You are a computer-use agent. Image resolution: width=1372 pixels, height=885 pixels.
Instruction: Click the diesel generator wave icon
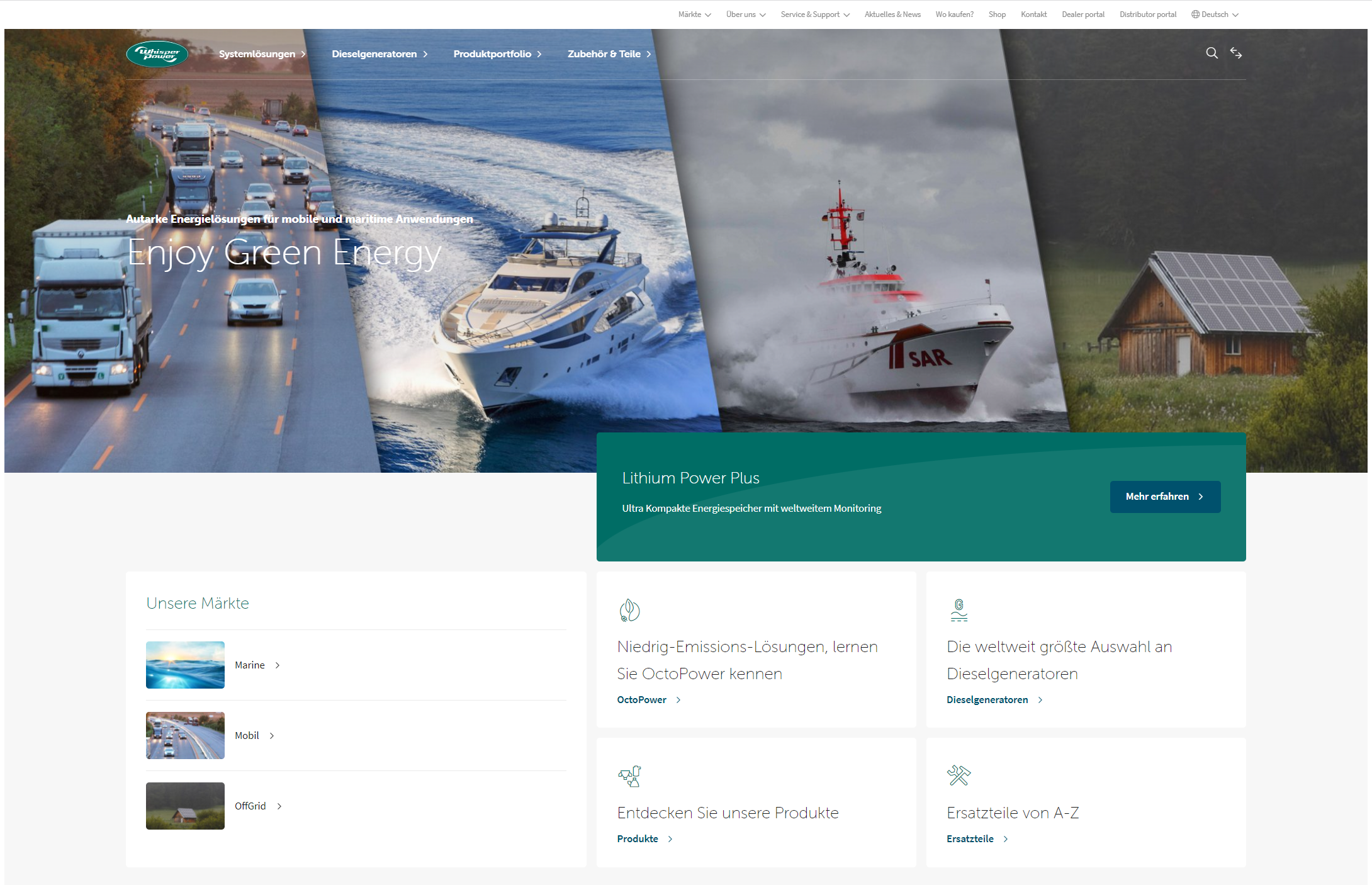point(959,610)
